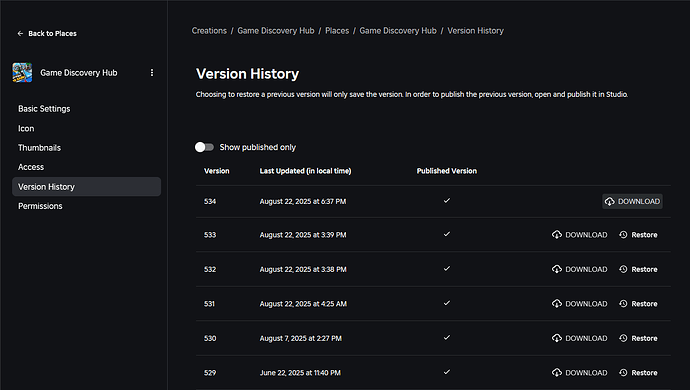Click version number 532
Image resolution: width=690 pixels, height=390 pixels.
coord(210,269)
